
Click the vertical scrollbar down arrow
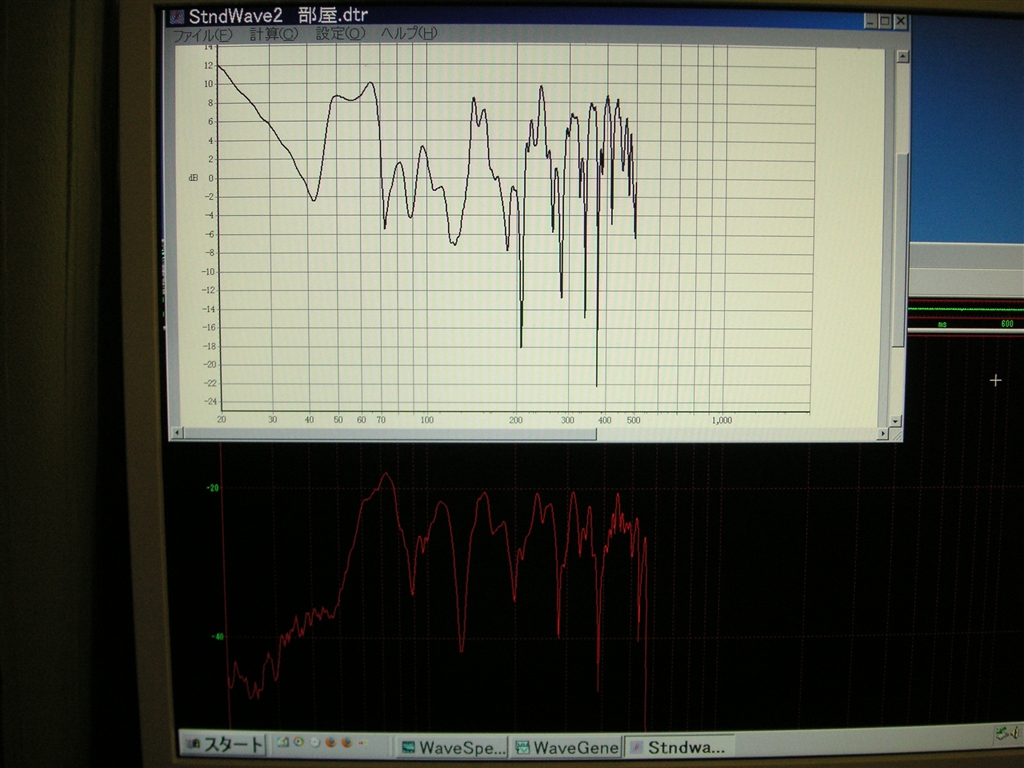click(896, 421)
